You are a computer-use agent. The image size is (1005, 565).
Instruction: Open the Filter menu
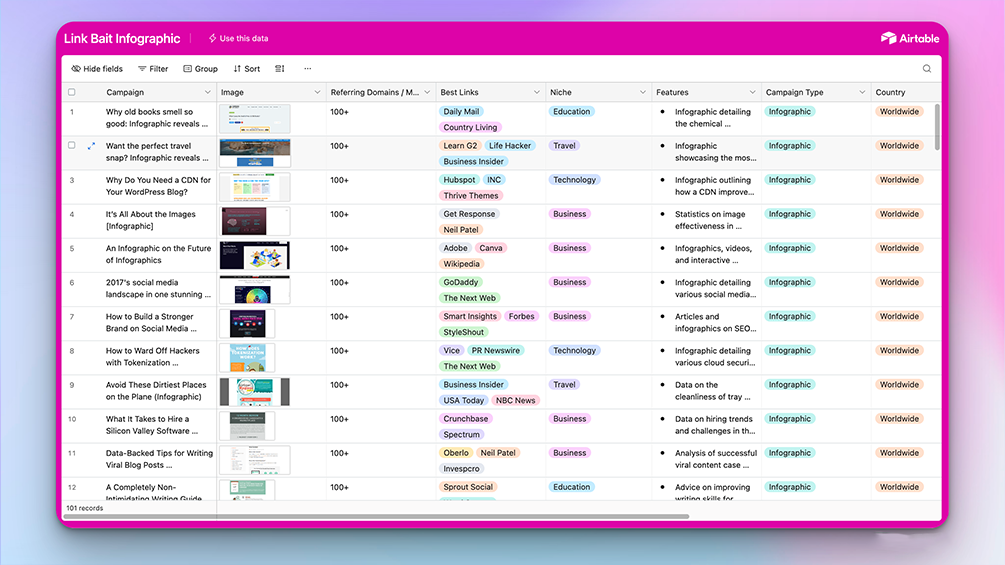click(x=153, y=69)
